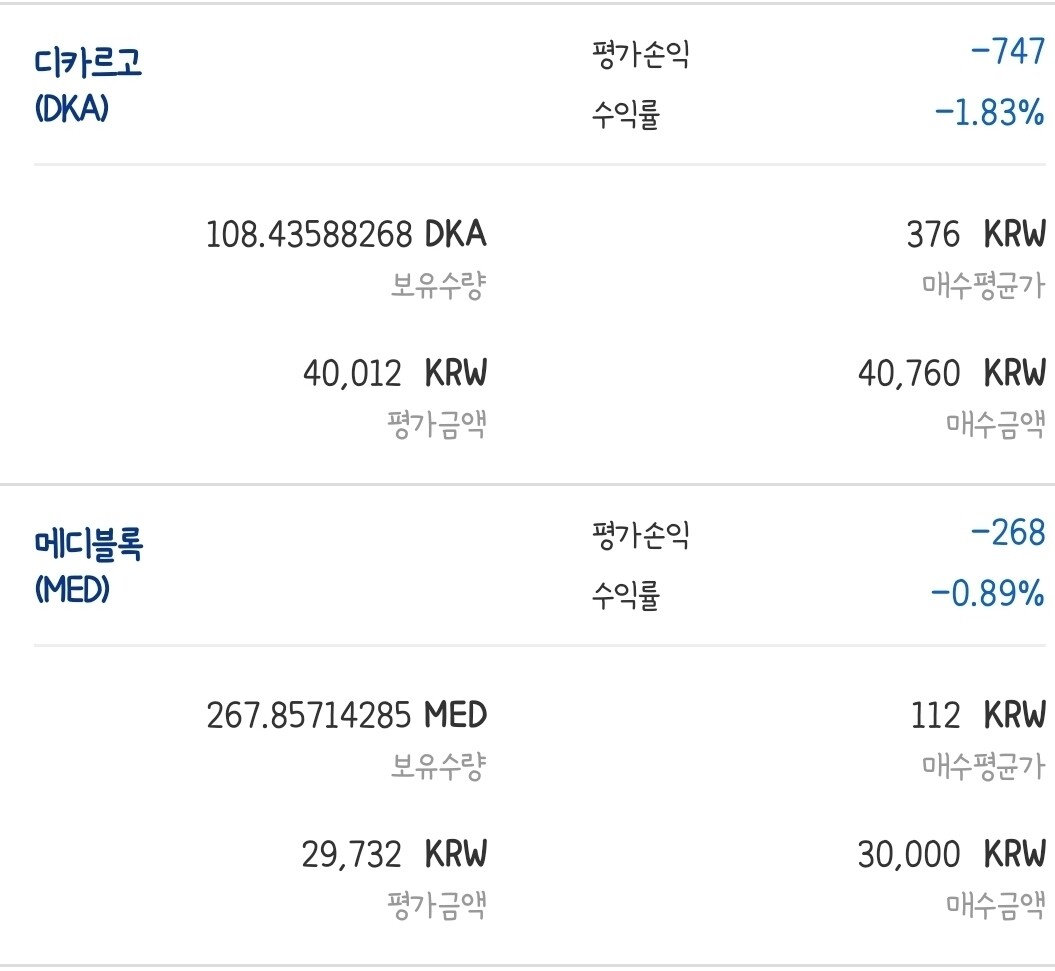Click the 112 KRW average buy price
The height and width of the screenshot is (971, 1055).
tap(977, 715)
